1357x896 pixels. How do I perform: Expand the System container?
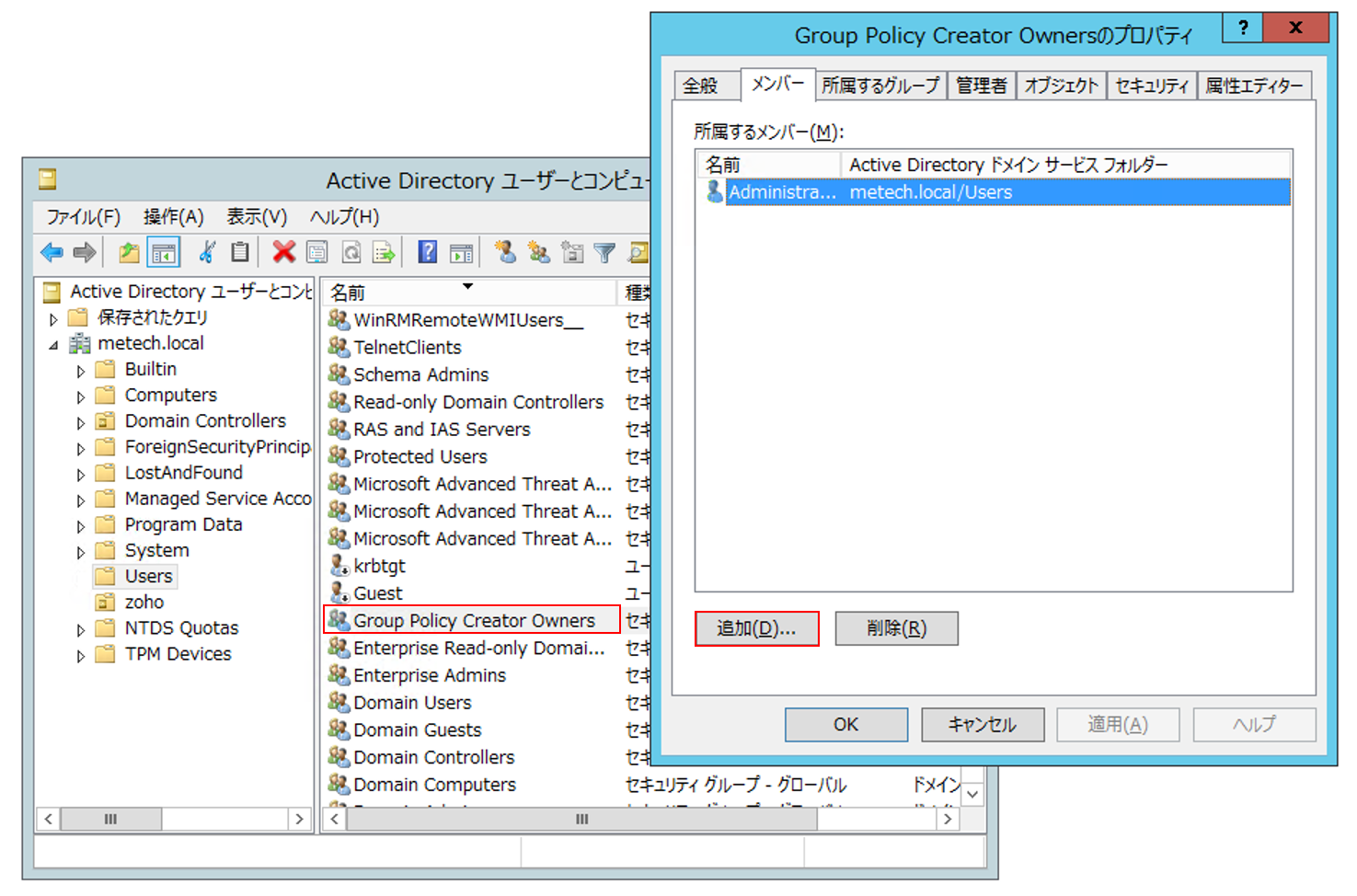[81, 552]
